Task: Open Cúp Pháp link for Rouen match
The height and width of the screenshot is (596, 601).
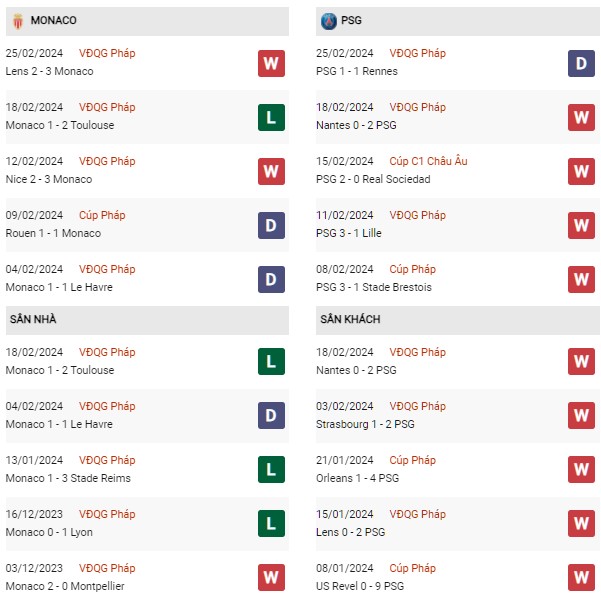Action: (102, 215)
